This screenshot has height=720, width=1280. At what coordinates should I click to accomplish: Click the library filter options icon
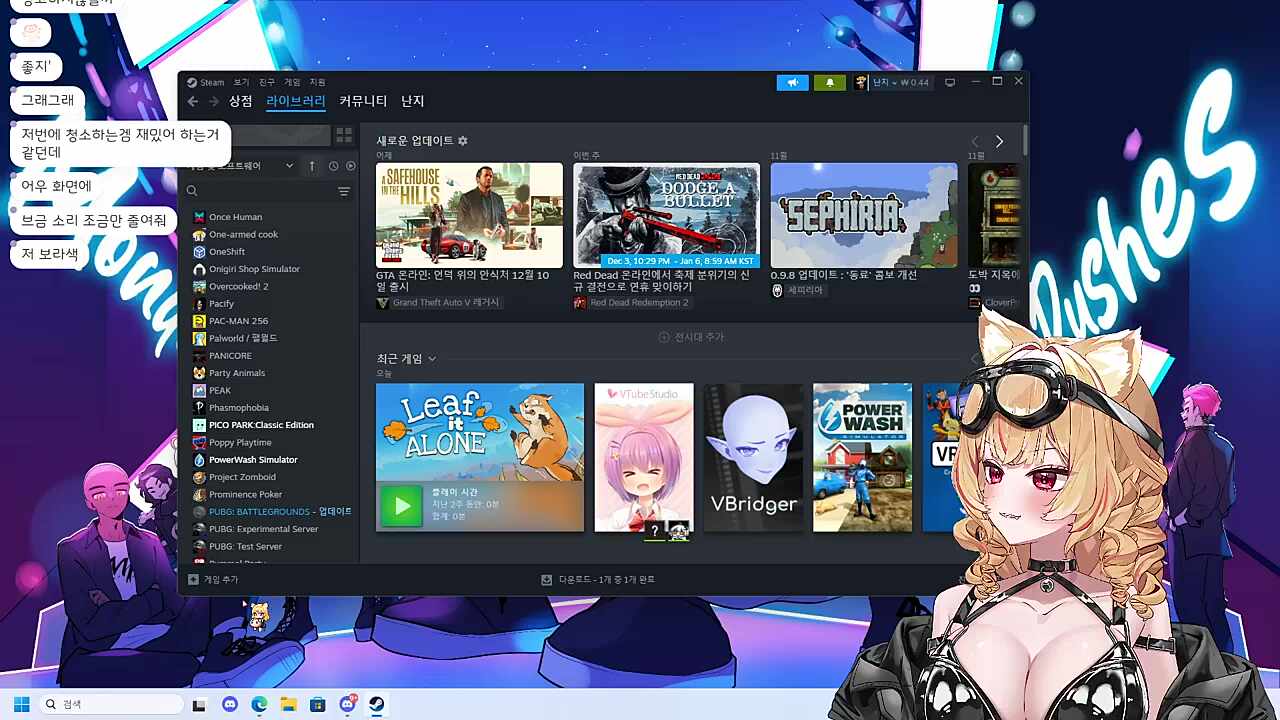(344, 191)
